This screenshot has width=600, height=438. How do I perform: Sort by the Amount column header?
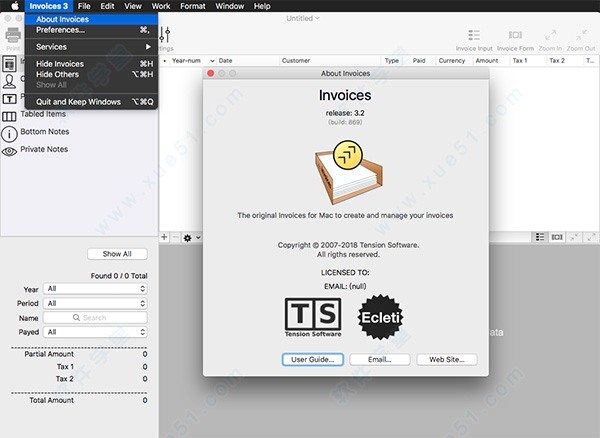pyautogui.click(x=490, y=60)
